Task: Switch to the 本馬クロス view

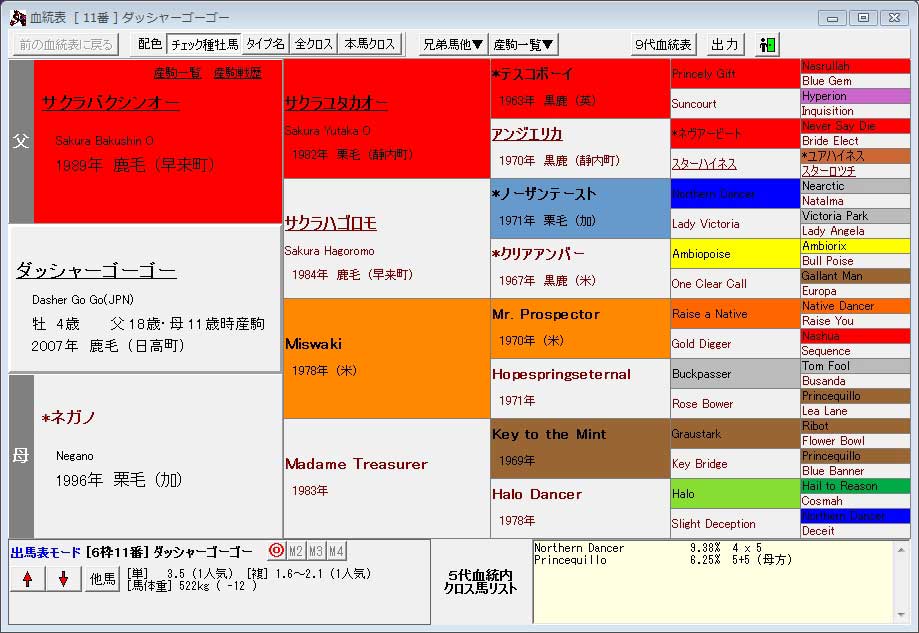Action: tap(370, 45)
